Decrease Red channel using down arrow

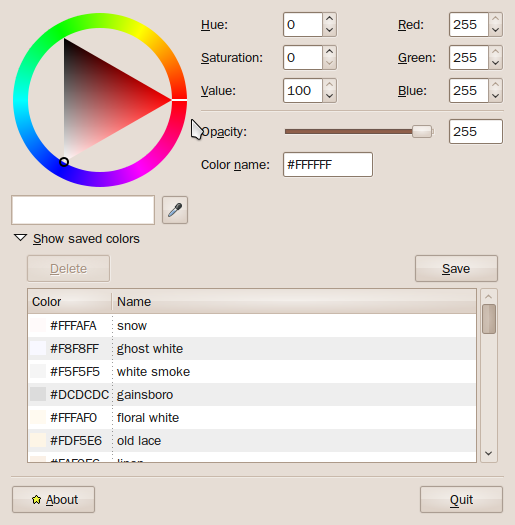pos(495,30)
